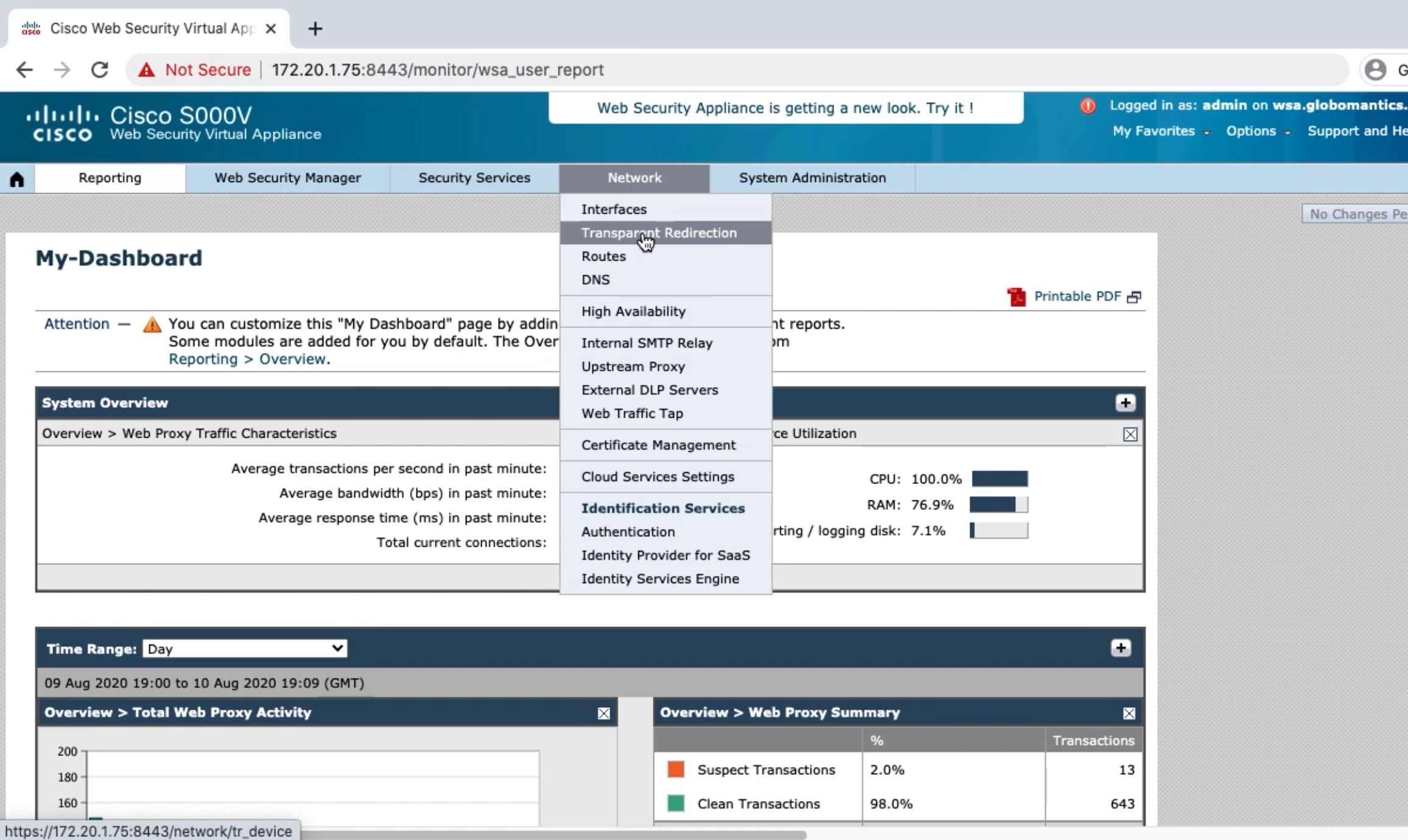Click the Attention label link

coord(77,324)
